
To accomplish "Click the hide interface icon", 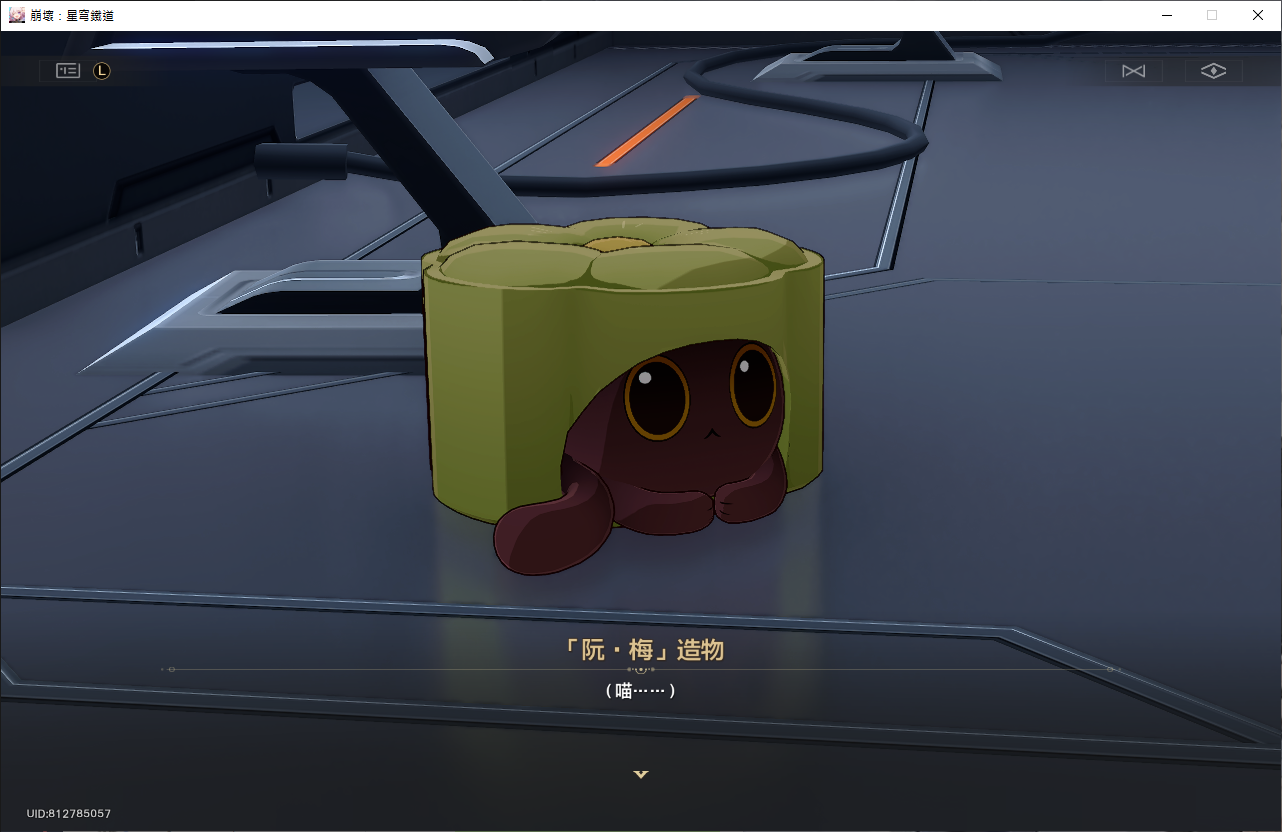I will tap(1213, 71).
